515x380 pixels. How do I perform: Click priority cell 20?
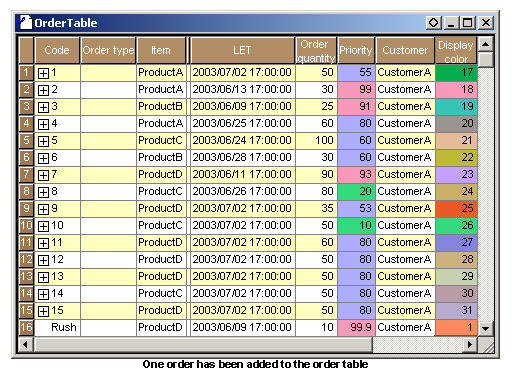click(356, 191)
